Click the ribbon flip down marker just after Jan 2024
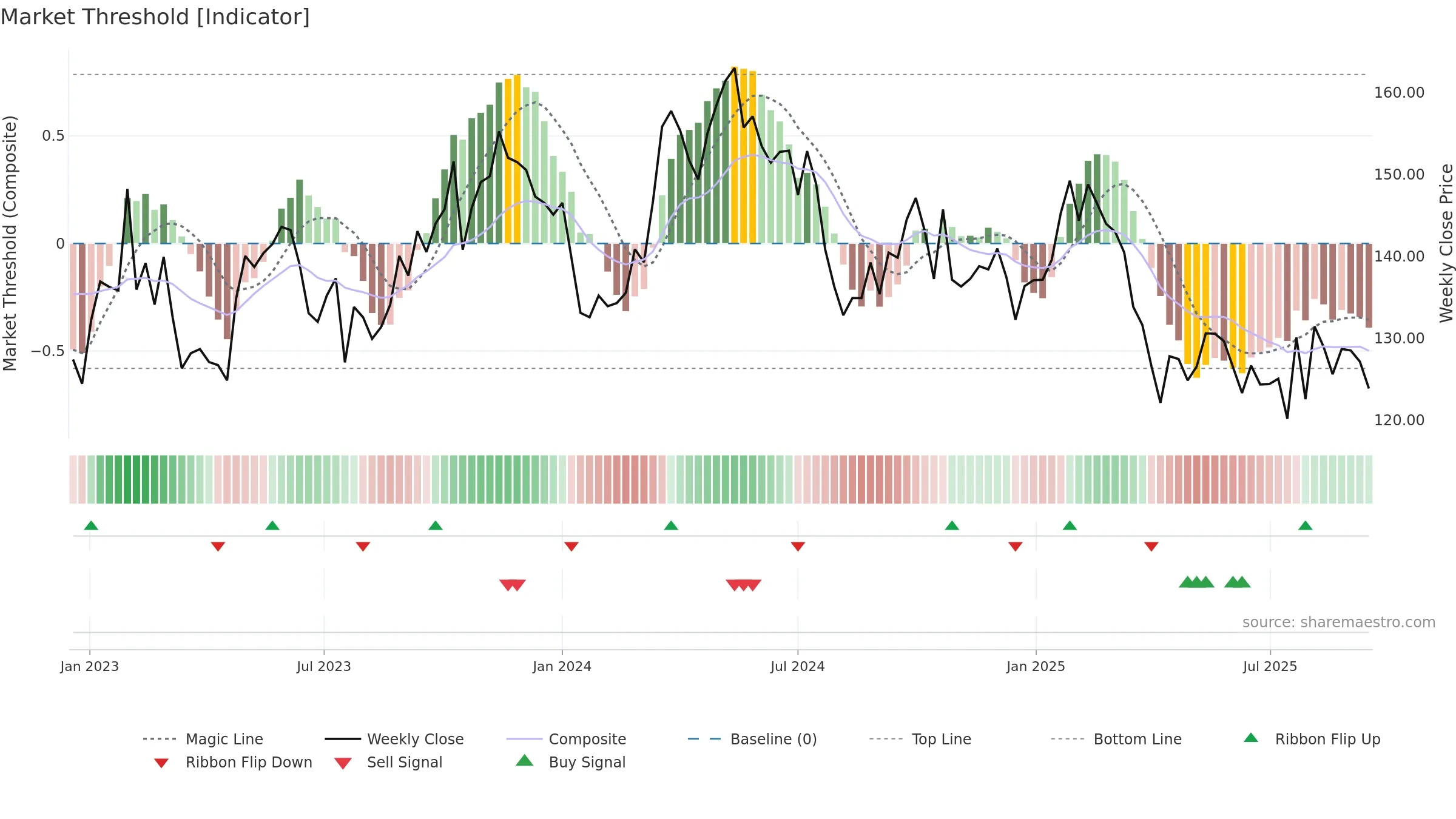Image resolution: width=1456 pixels, height=819 pixels. click(571, 547)
